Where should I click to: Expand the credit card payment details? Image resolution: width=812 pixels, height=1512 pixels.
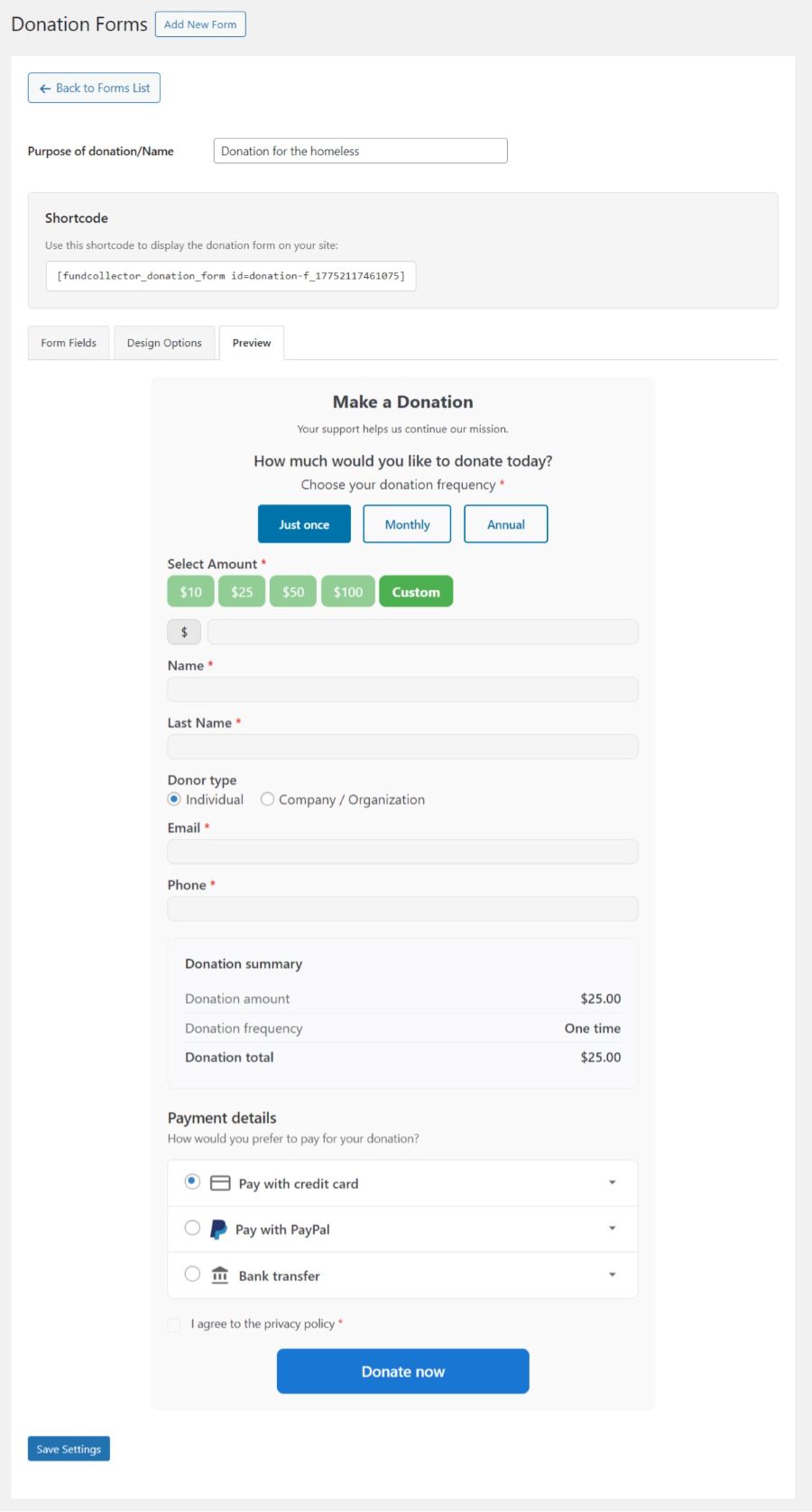point(613,1182)
